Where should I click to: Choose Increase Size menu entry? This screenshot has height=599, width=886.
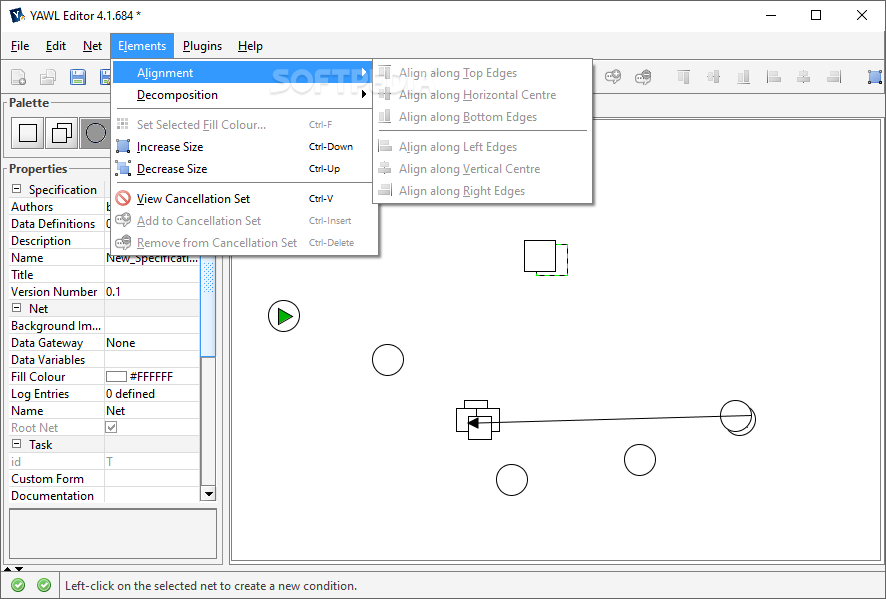(x=242, y=146)
